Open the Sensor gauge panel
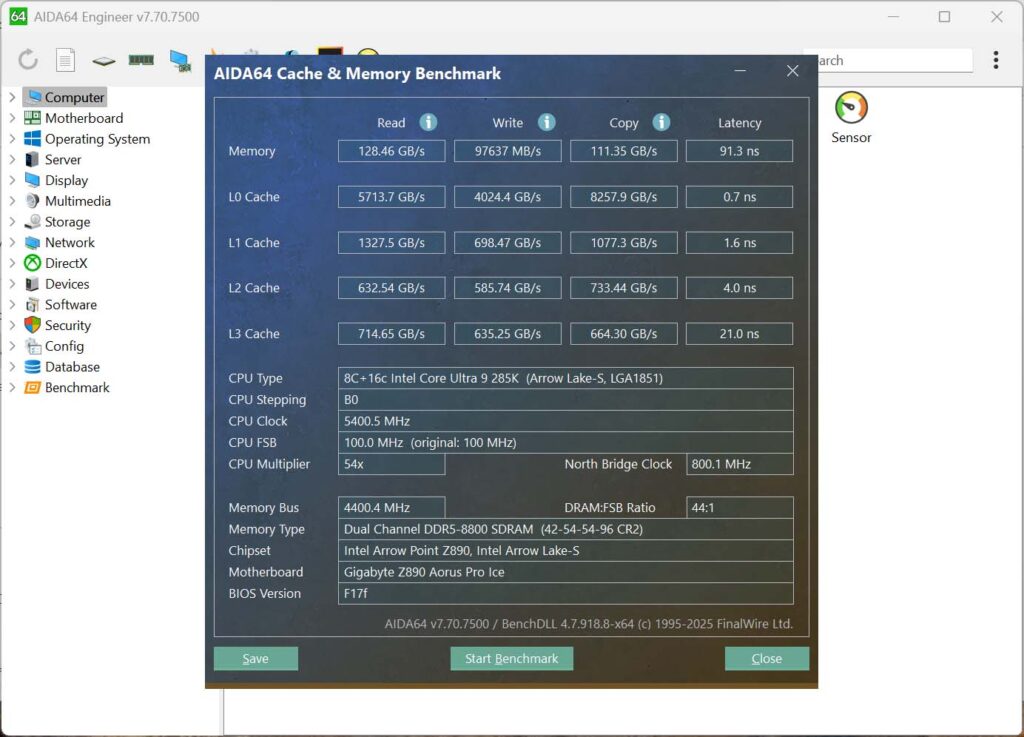Image resolution: width=1024 pixels, height=737 pixels. coord(851,110)
